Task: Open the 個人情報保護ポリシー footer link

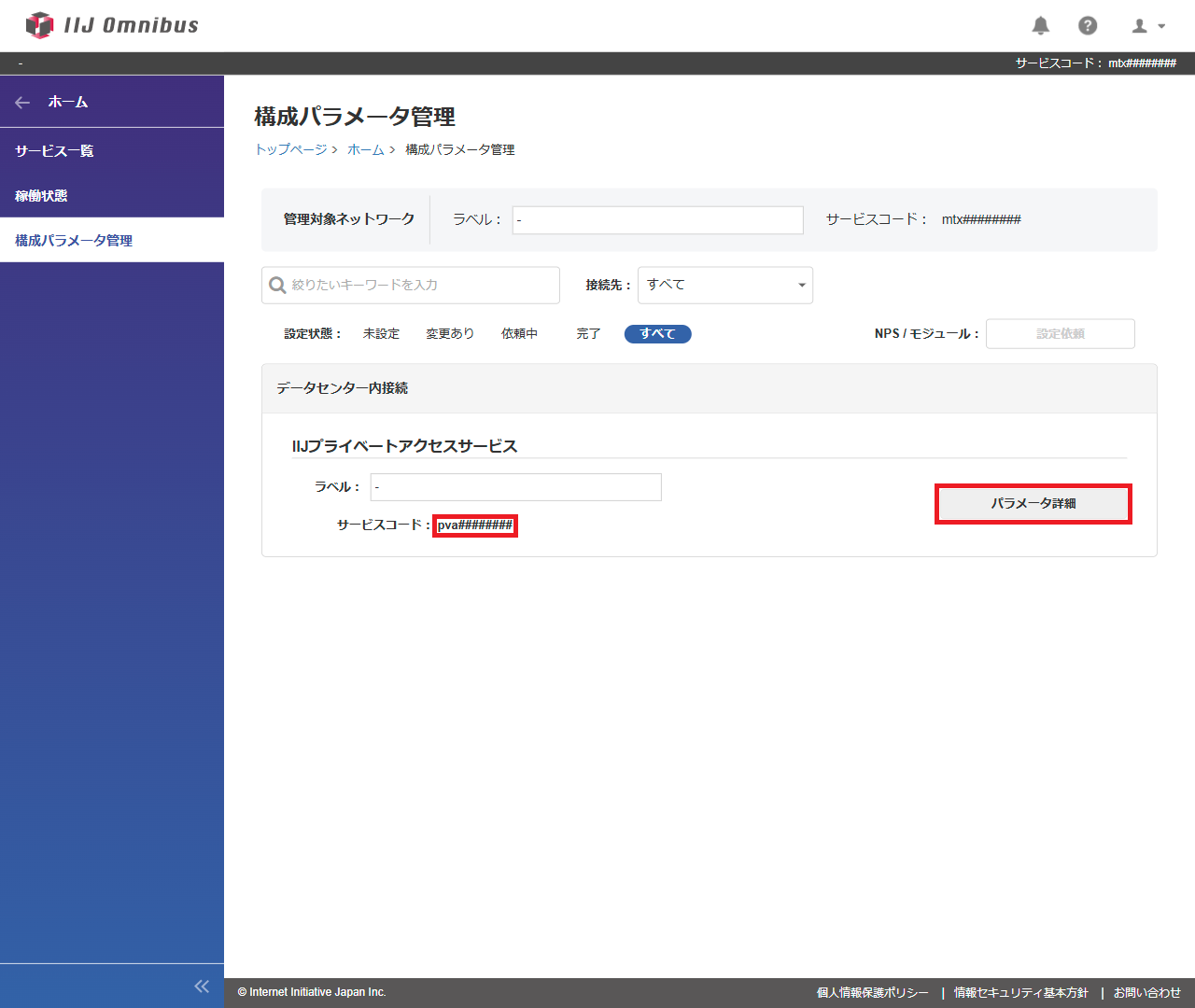Action: point(872,992)
